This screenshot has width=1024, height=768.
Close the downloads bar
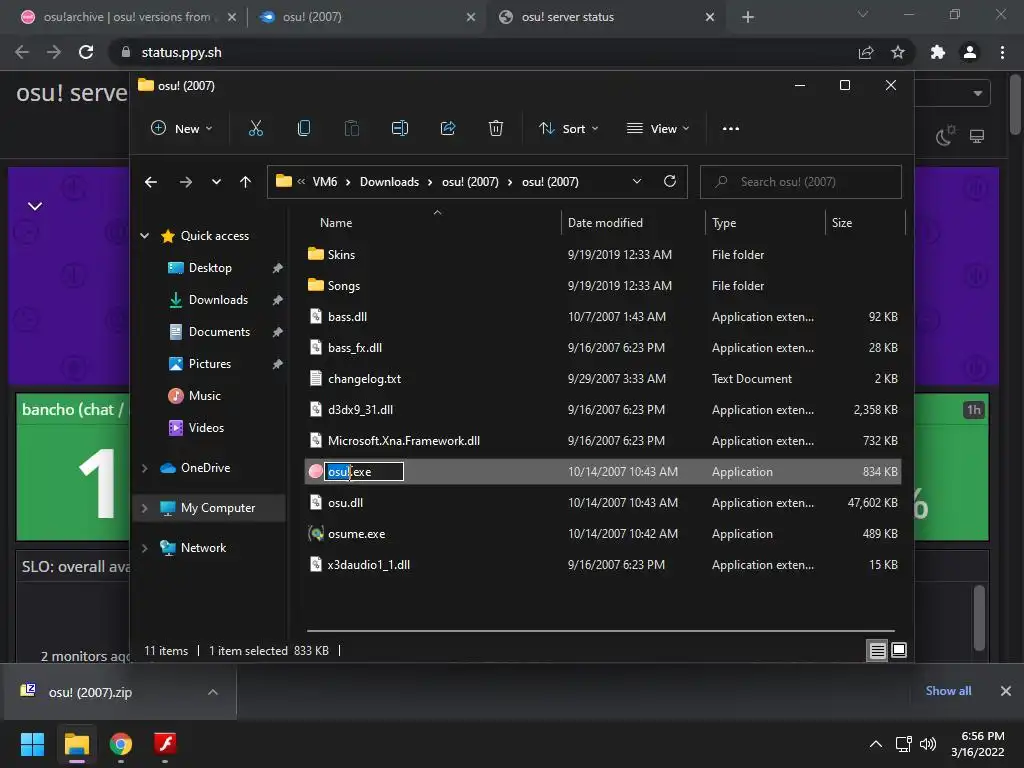pos(1006,691)
